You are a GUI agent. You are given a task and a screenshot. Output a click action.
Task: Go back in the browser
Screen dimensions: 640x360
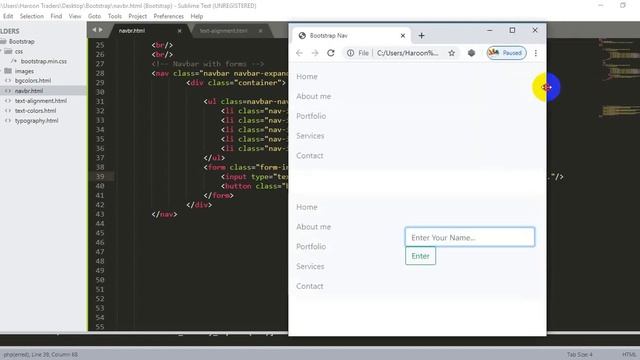[x=299, y=53]
